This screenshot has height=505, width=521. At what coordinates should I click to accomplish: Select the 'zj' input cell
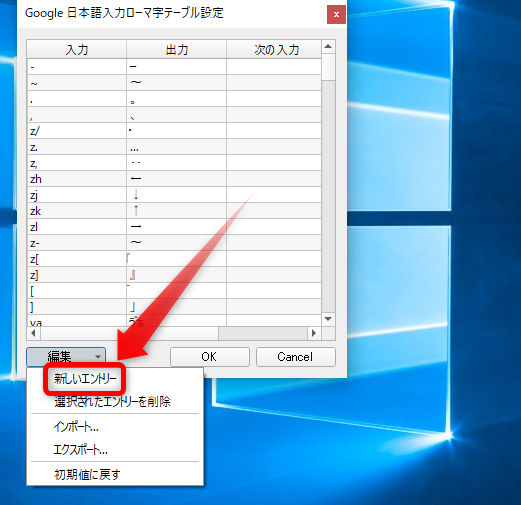[77, 195]
